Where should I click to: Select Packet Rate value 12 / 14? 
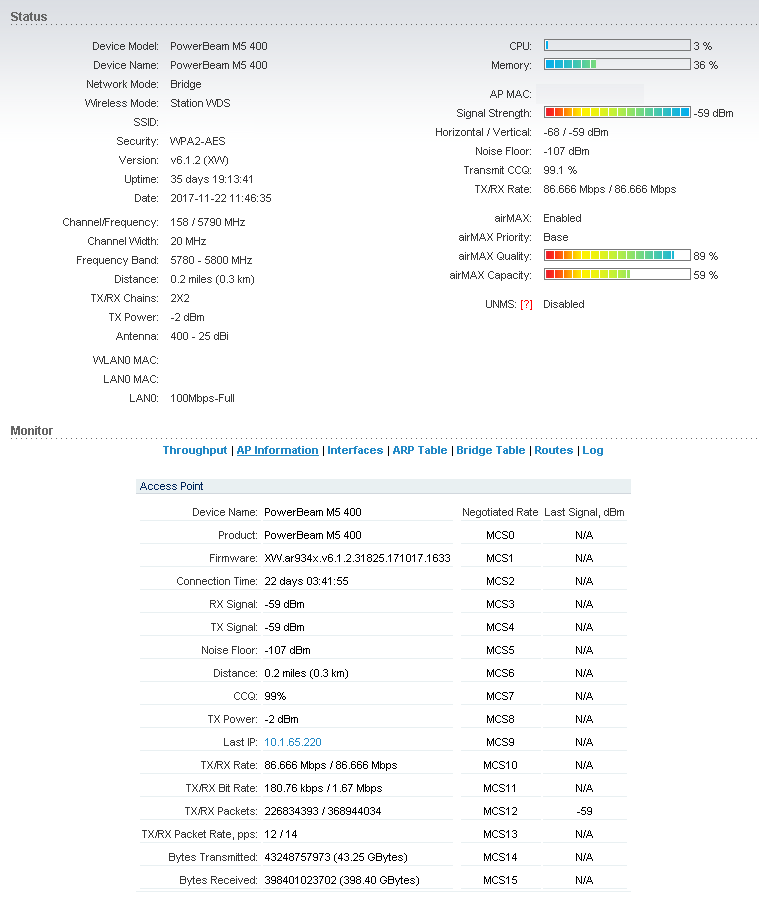pos(281,834)
